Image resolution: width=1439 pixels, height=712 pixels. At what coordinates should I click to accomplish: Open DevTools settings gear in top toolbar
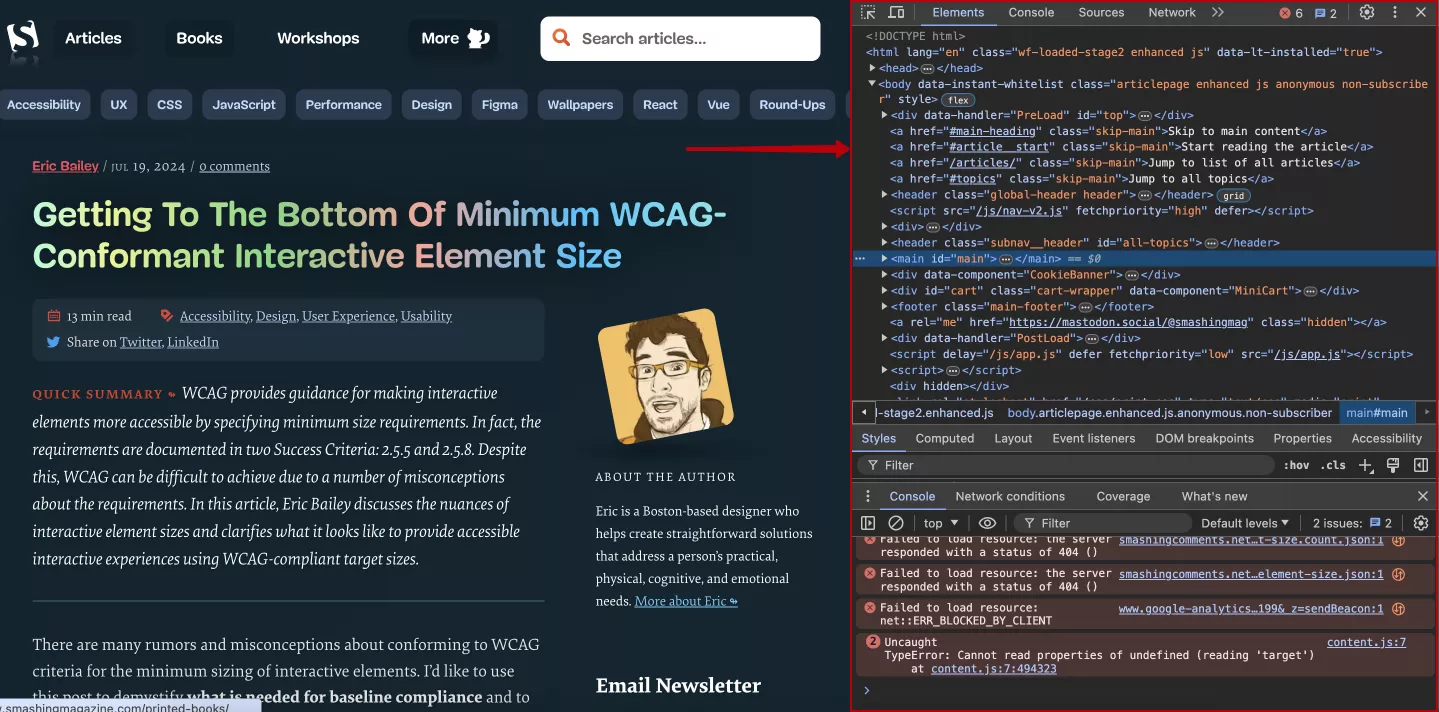[1367, 13]
